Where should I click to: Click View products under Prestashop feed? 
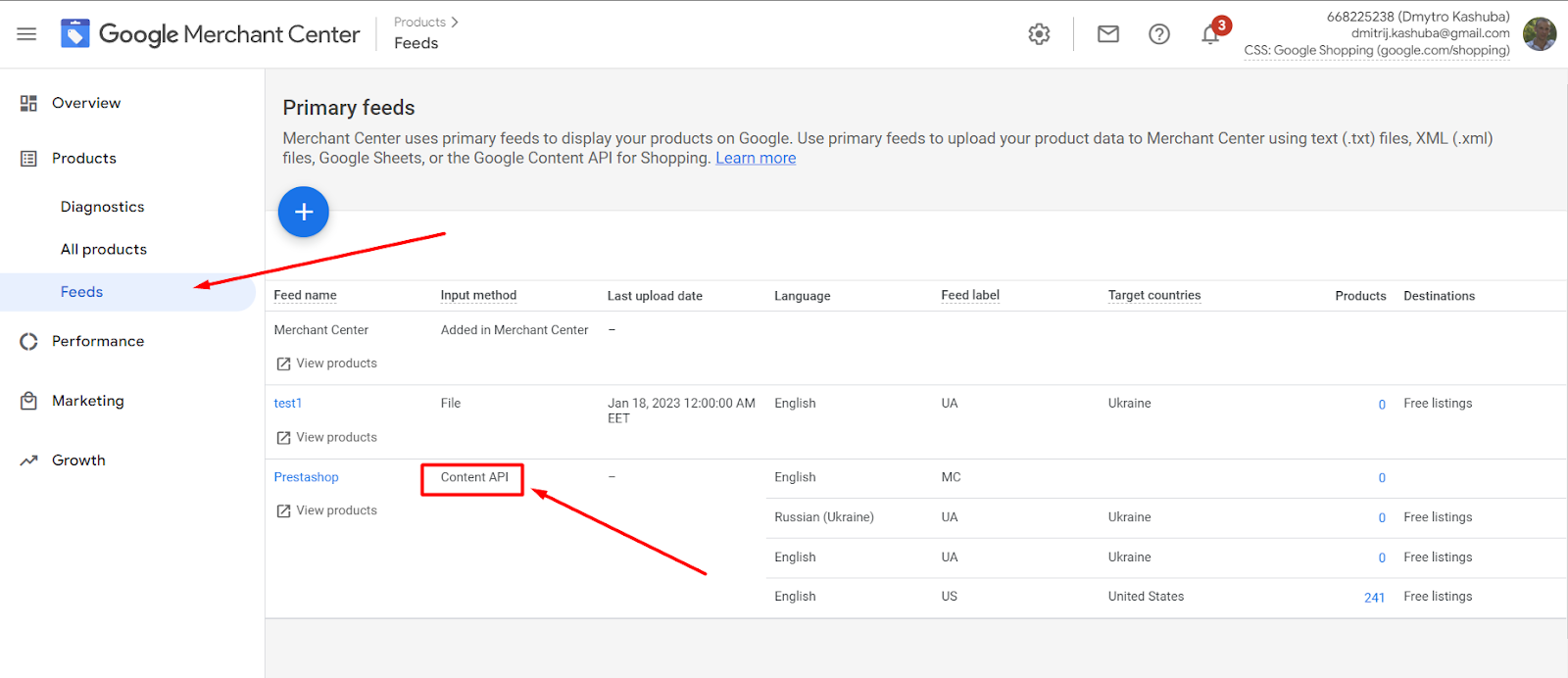coord(336,510)
